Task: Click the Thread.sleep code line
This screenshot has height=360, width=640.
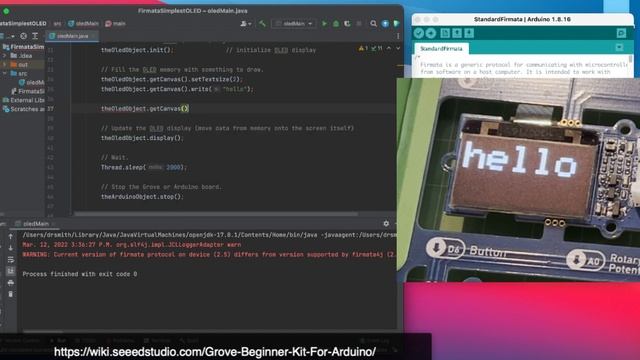Action: [144, 167]
